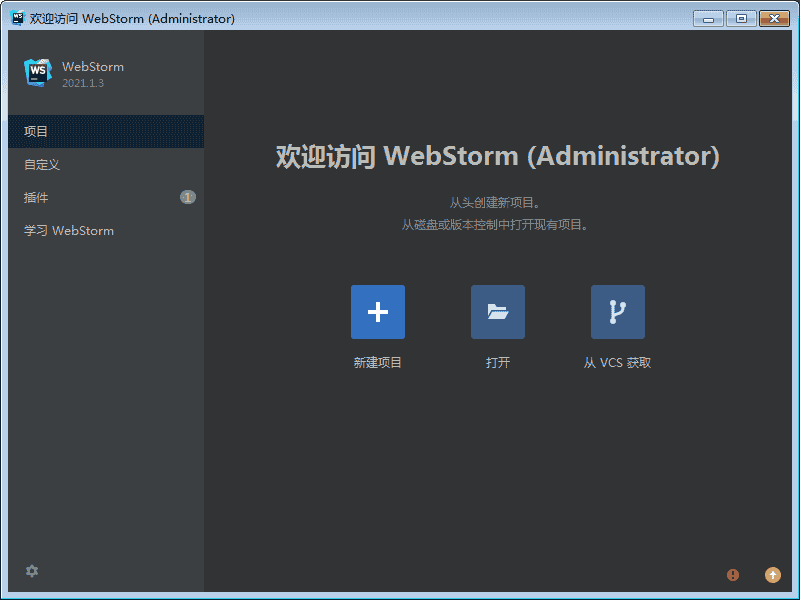Screen dimensions: 800x600
Task: Click 从 VCS 获取 to clone a repository
Action: point(618,362)
